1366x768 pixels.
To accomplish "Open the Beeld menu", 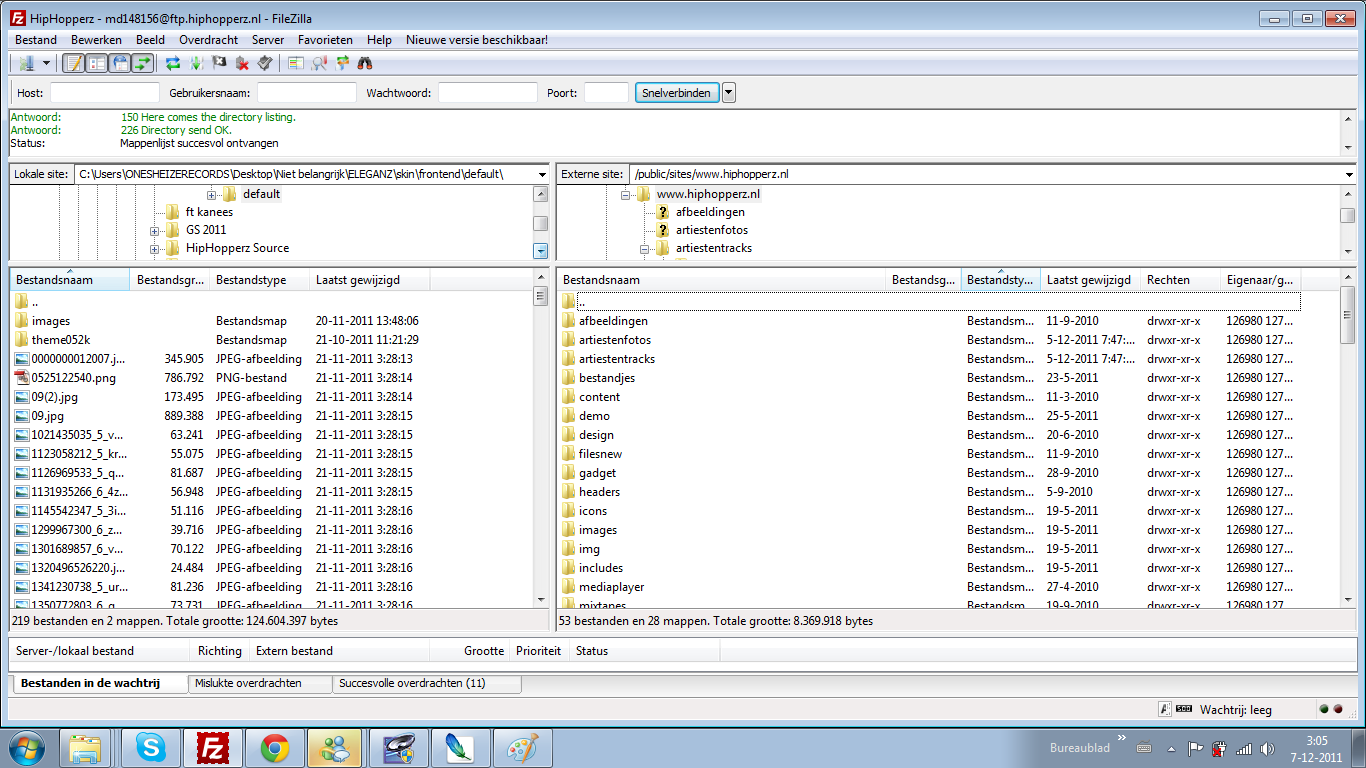I will 150,40.
